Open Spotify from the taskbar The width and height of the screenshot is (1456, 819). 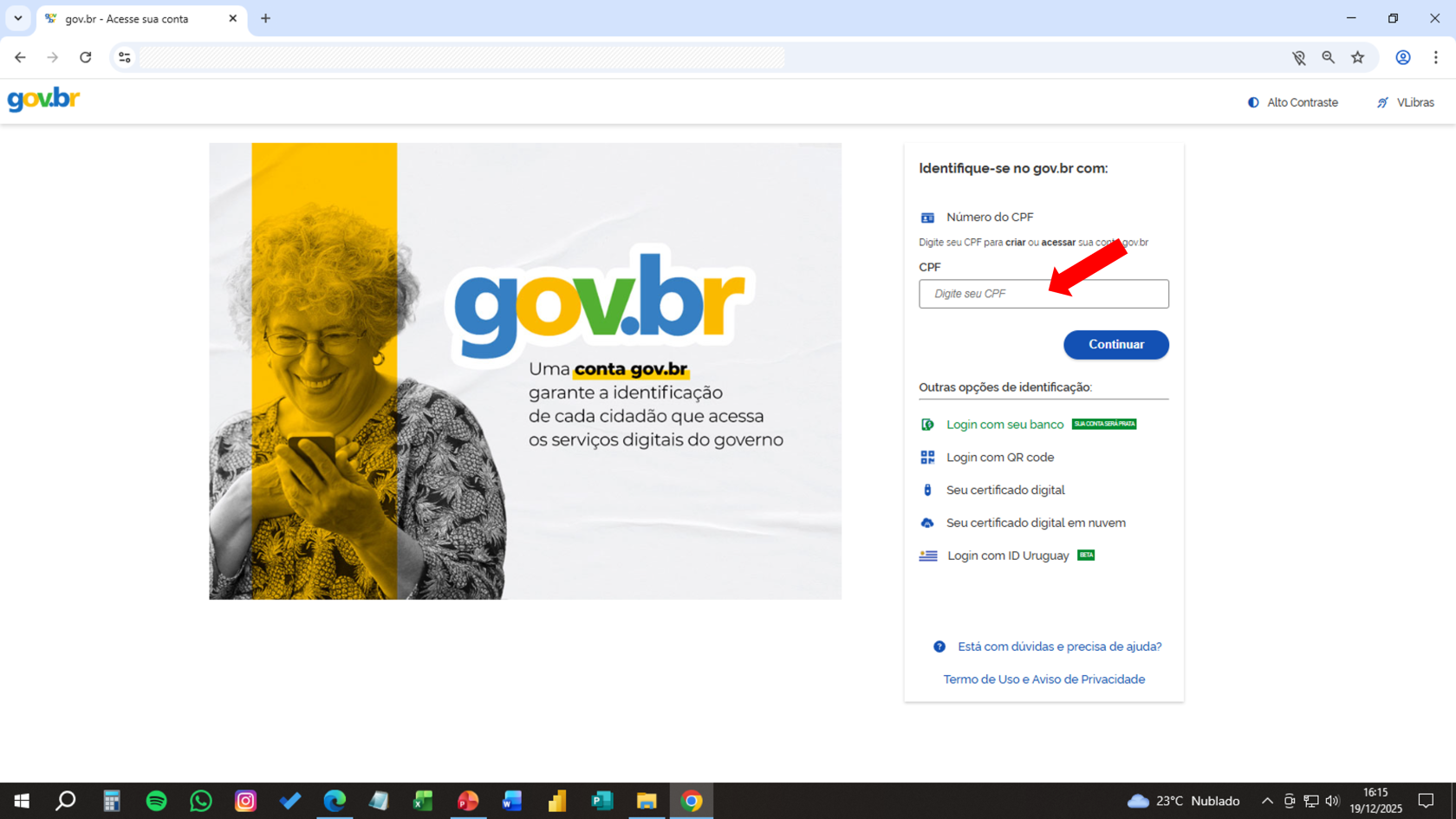156,801
